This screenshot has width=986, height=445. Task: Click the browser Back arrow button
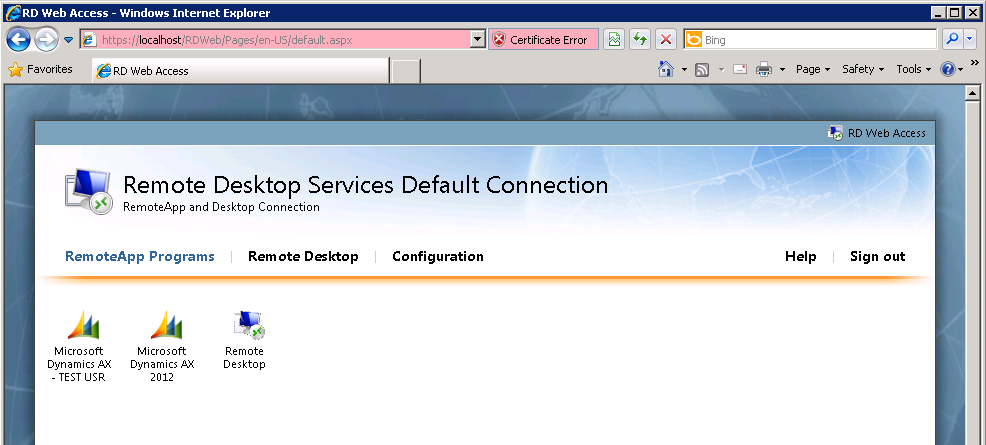[x=19, y=40]
